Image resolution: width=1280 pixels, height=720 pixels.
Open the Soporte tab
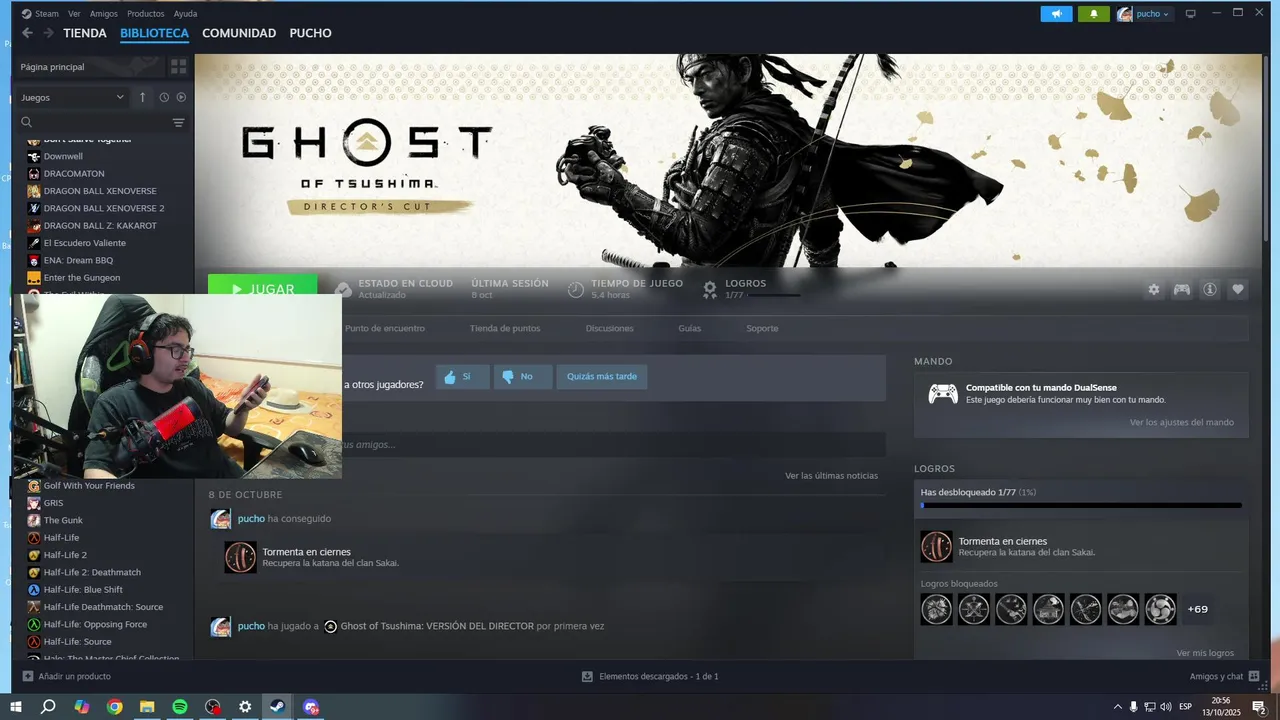coord(762,328)
